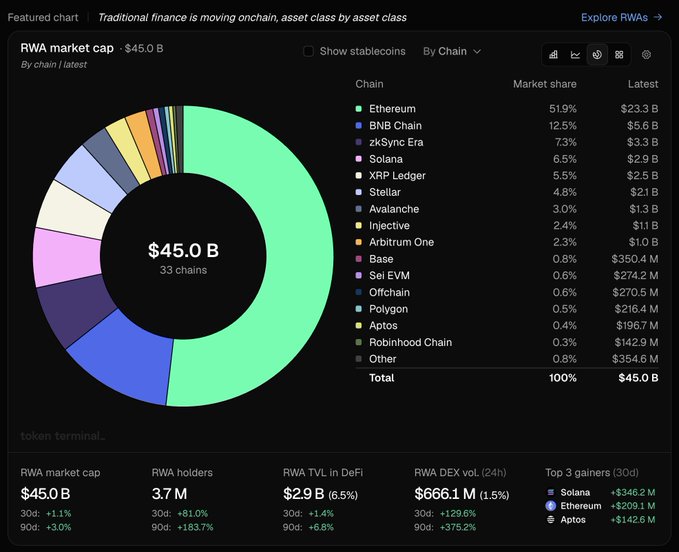Select the Other row label
Screen dimensions: 679x552
[x=382, y=359]
